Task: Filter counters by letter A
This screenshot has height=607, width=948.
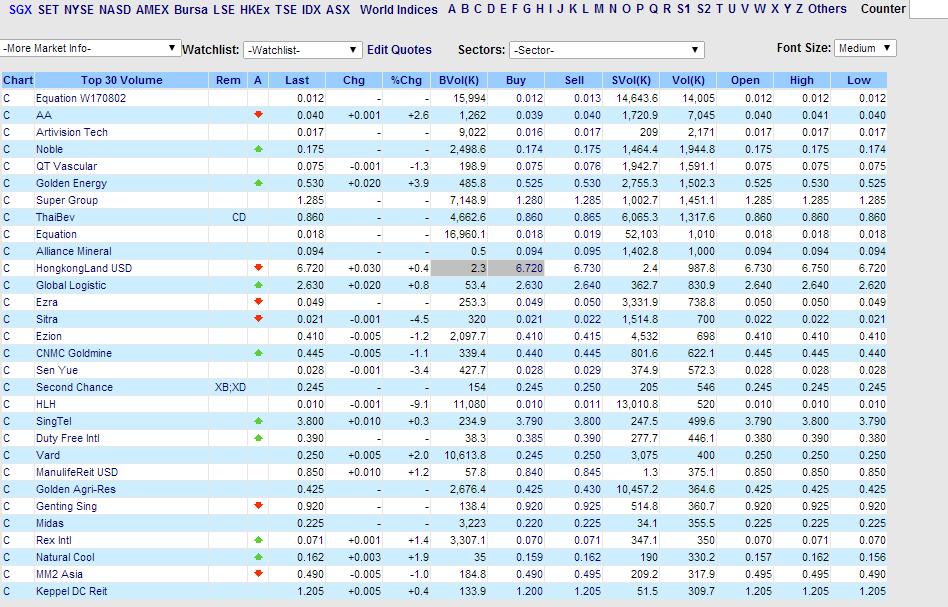Action: (x=452, y=9)
